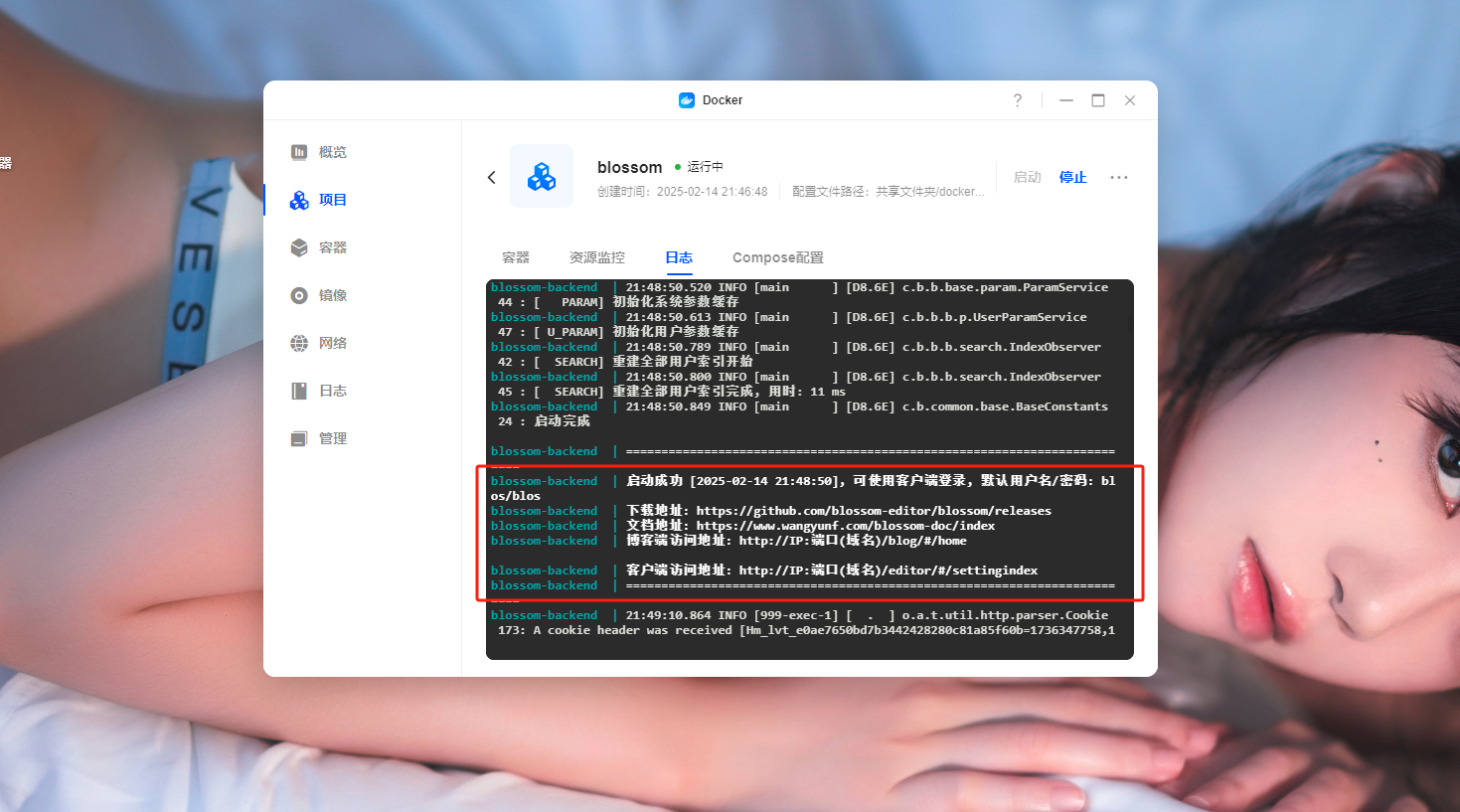Select the 日志 tab in project view
Screen dimensions: 1460x812
point(679,257)
